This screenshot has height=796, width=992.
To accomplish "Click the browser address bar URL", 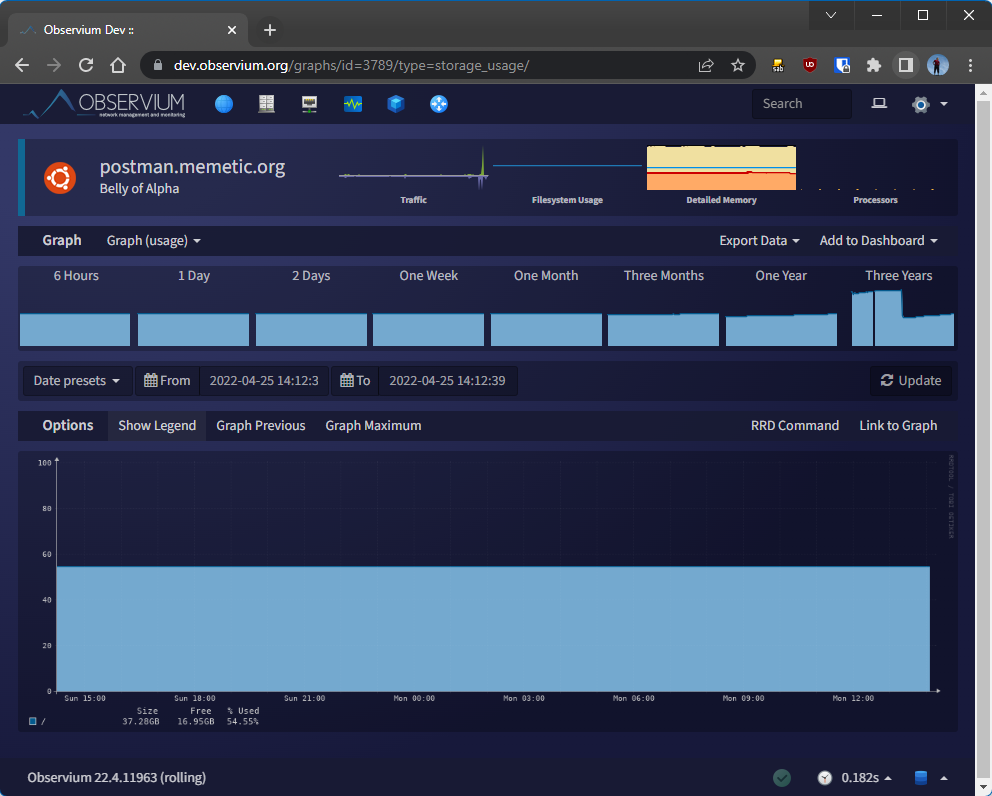I will coord(351,65).
